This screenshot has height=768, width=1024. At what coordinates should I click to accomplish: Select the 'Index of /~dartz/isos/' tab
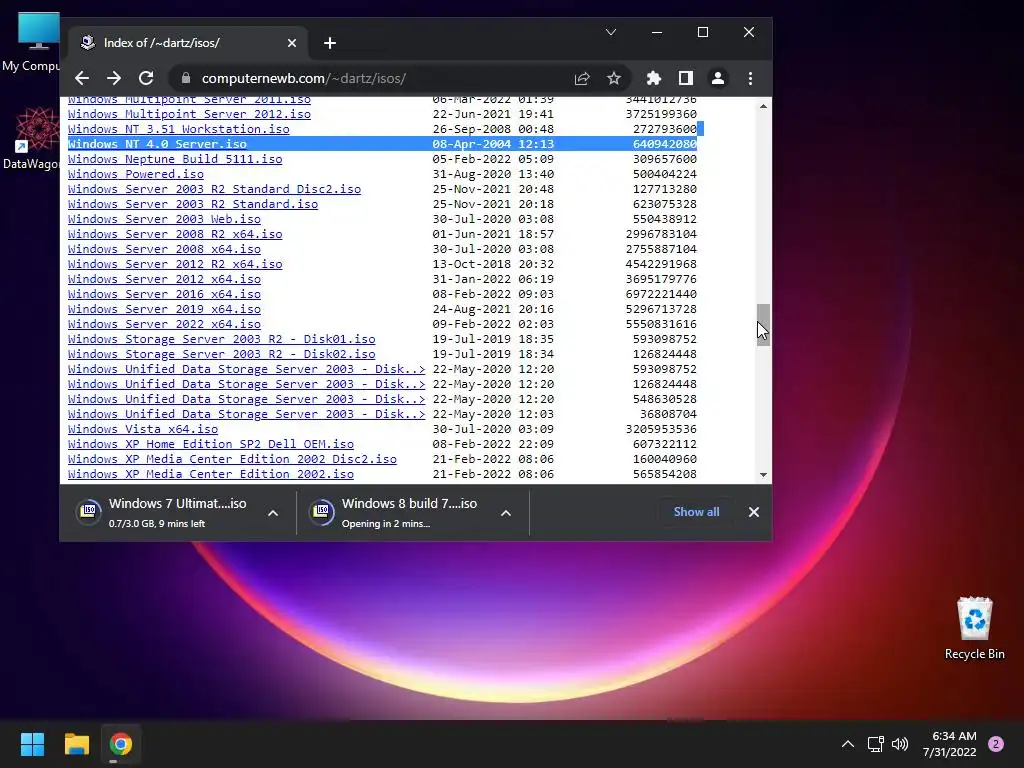coord(189,42)
